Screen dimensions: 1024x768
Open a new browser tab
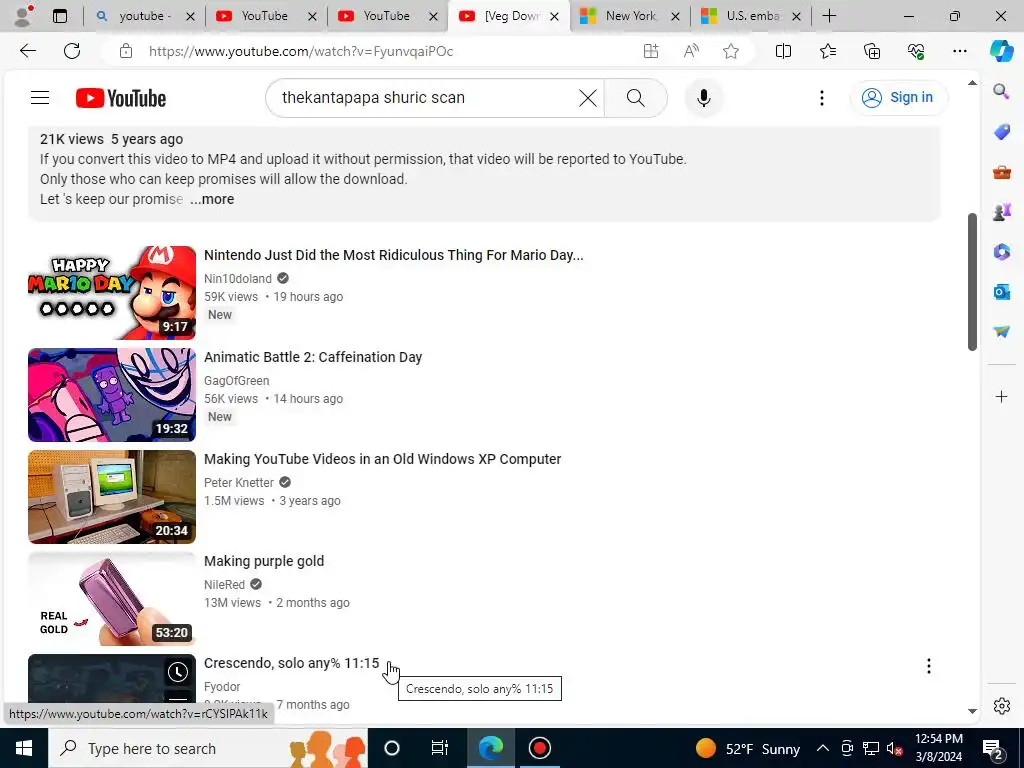point(829,16)
